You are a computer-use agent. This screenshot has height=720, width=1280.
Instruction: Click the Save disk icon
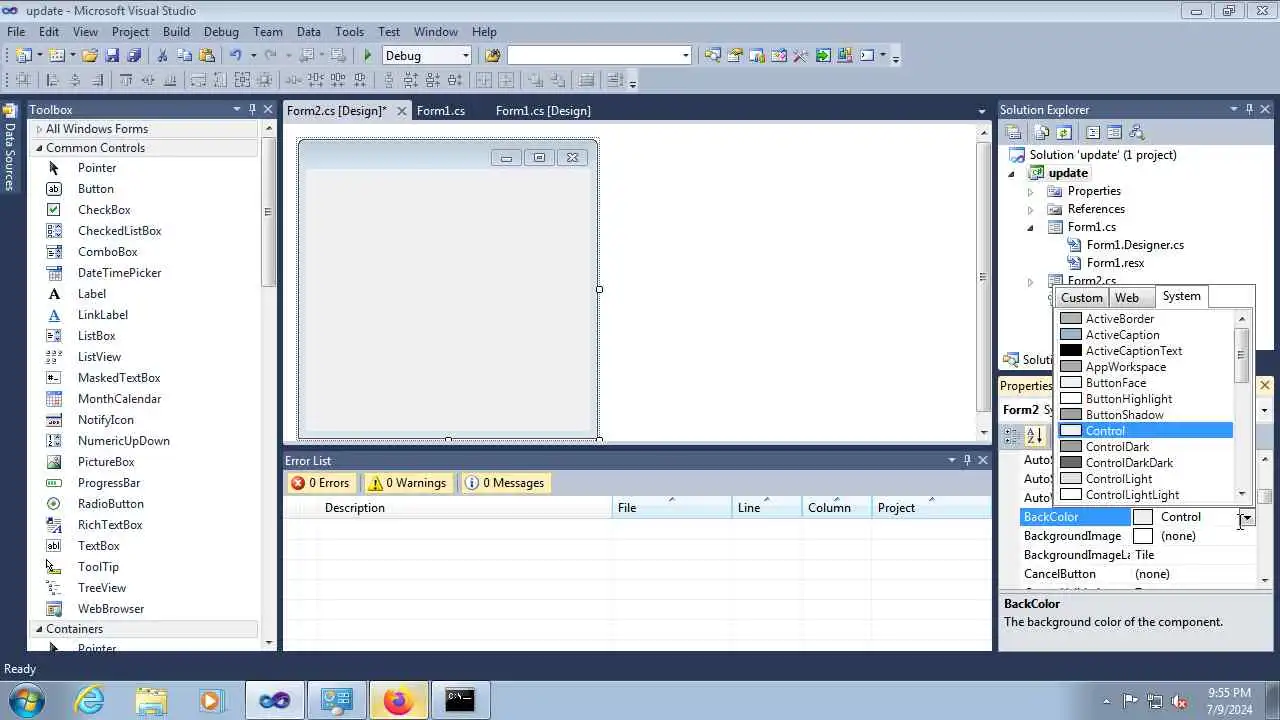tap(112, 56)
